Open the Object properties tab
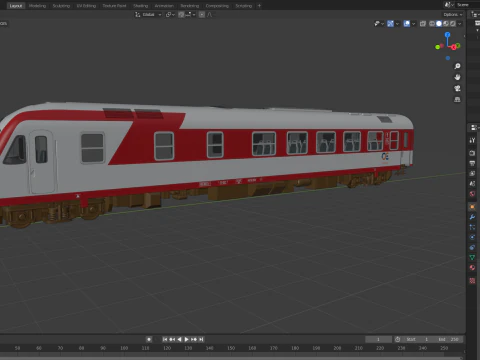Image resolution: width=480 pixels, height=360 pixels. click(472, 207)
